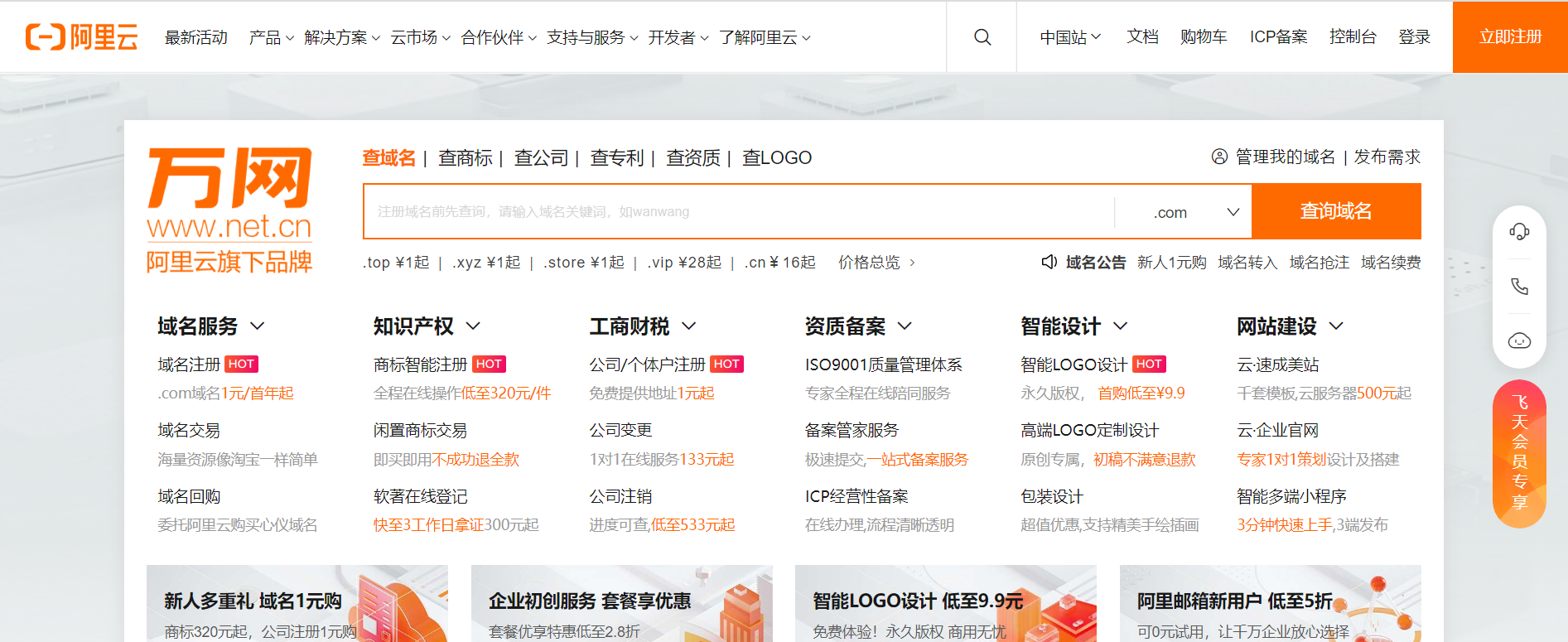Open 域名注册 service
This screenshot has height=642, width=1568.
[189, 364]
